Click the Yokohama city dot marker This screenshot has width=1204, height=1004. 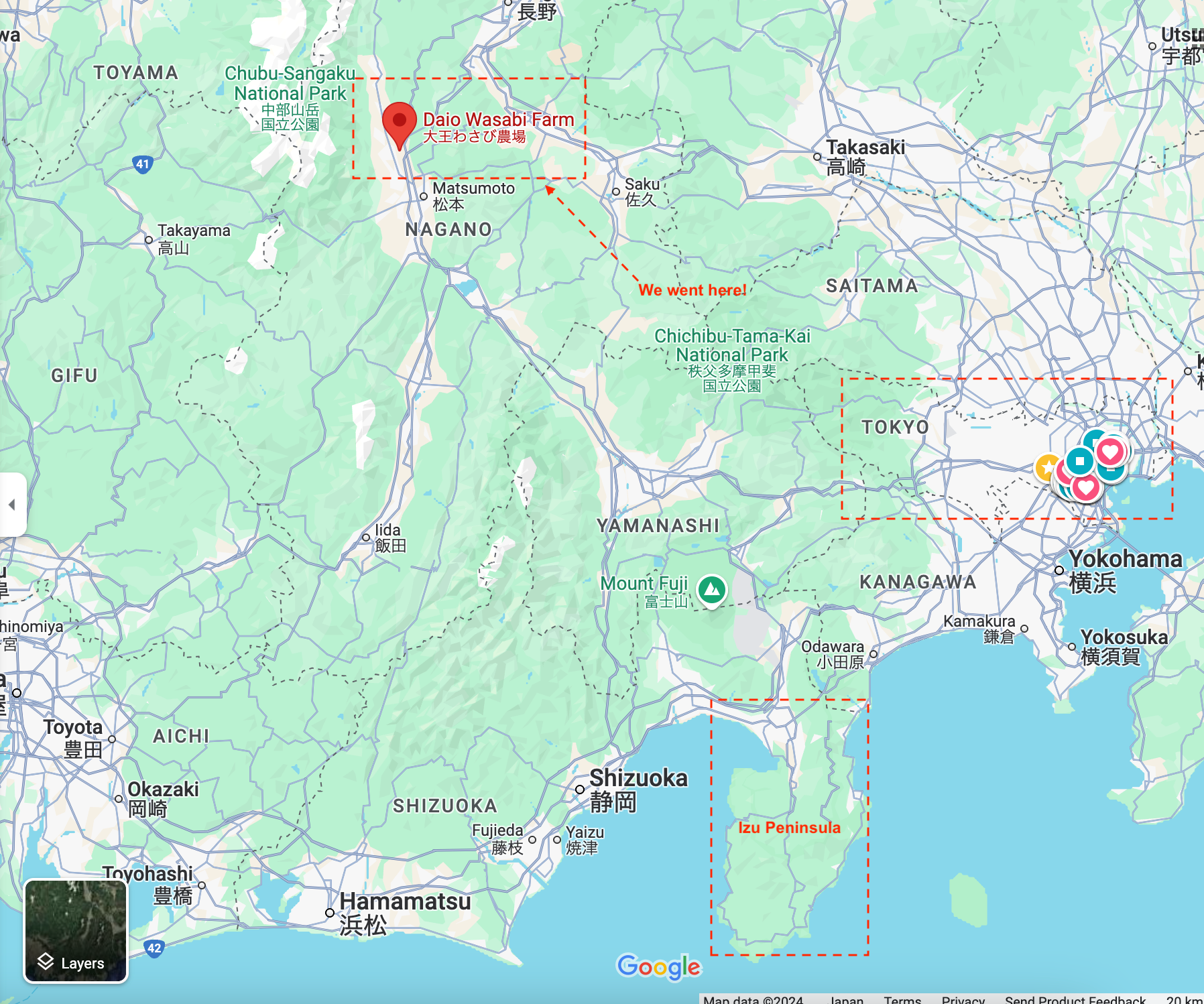[1059, 570]
